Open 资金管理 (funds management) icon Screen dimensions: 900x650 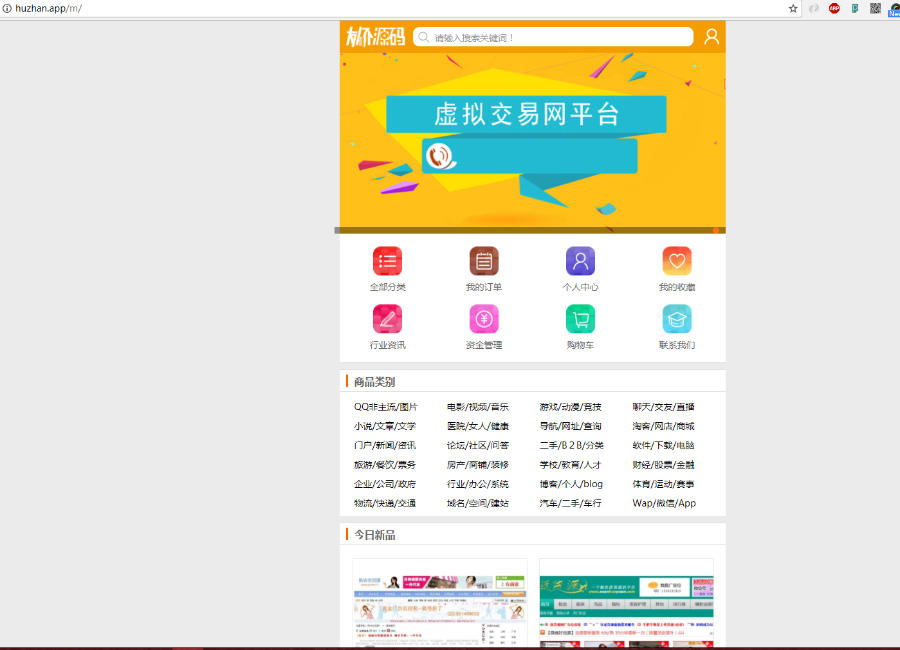point(484,319)
